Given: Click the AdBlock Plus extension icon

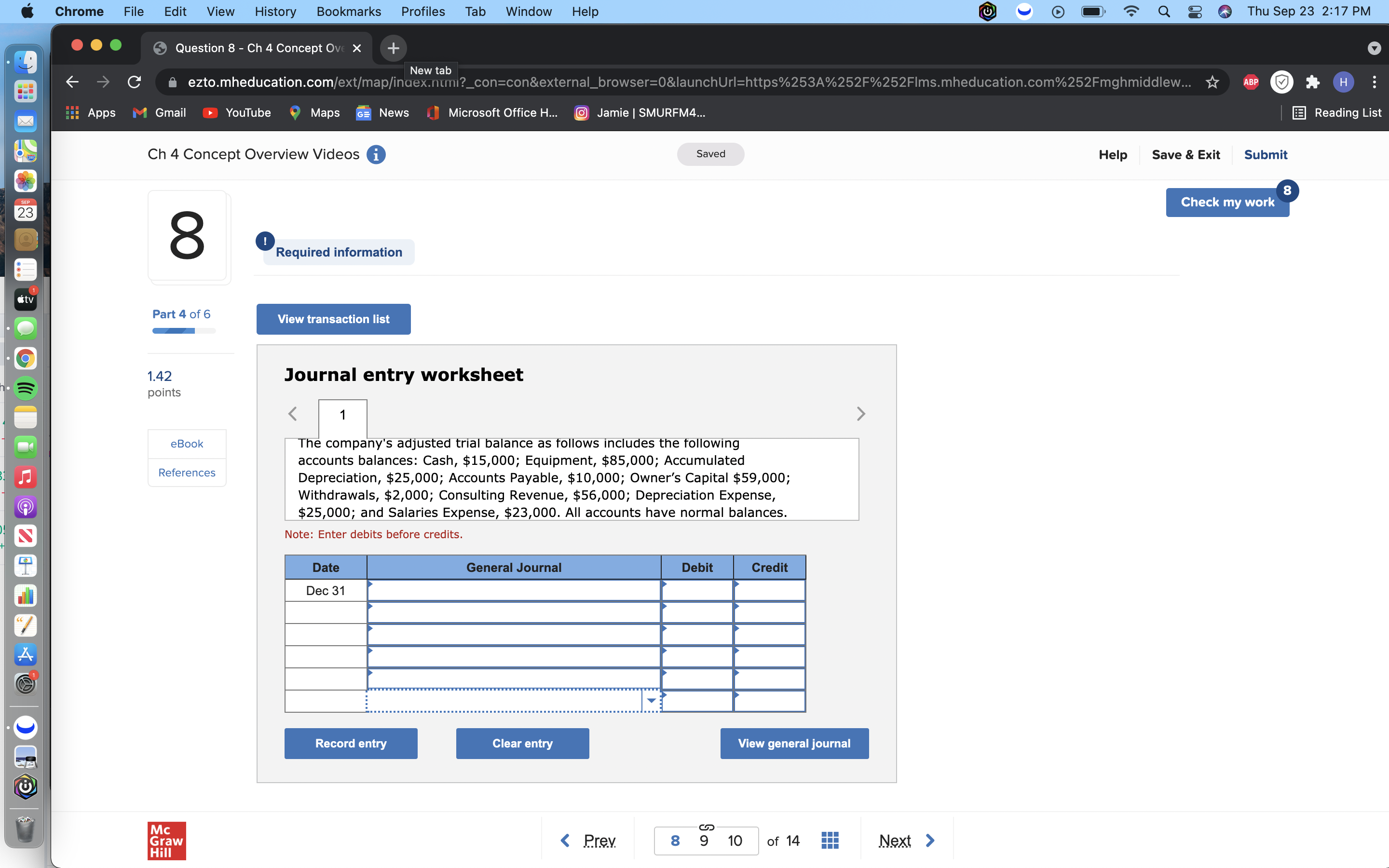Looking at the screenshot, I should [x=1250, y=81].
